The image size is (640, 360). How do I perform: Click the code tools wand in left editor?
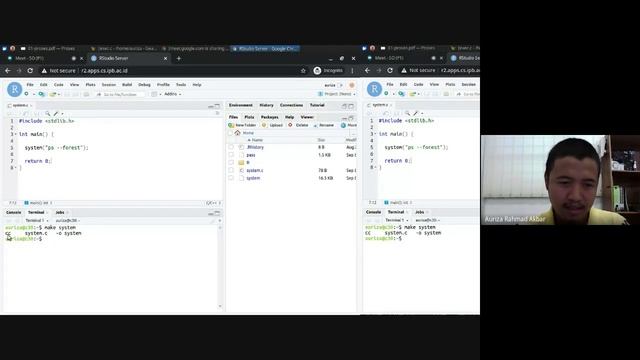click(56, 113)
